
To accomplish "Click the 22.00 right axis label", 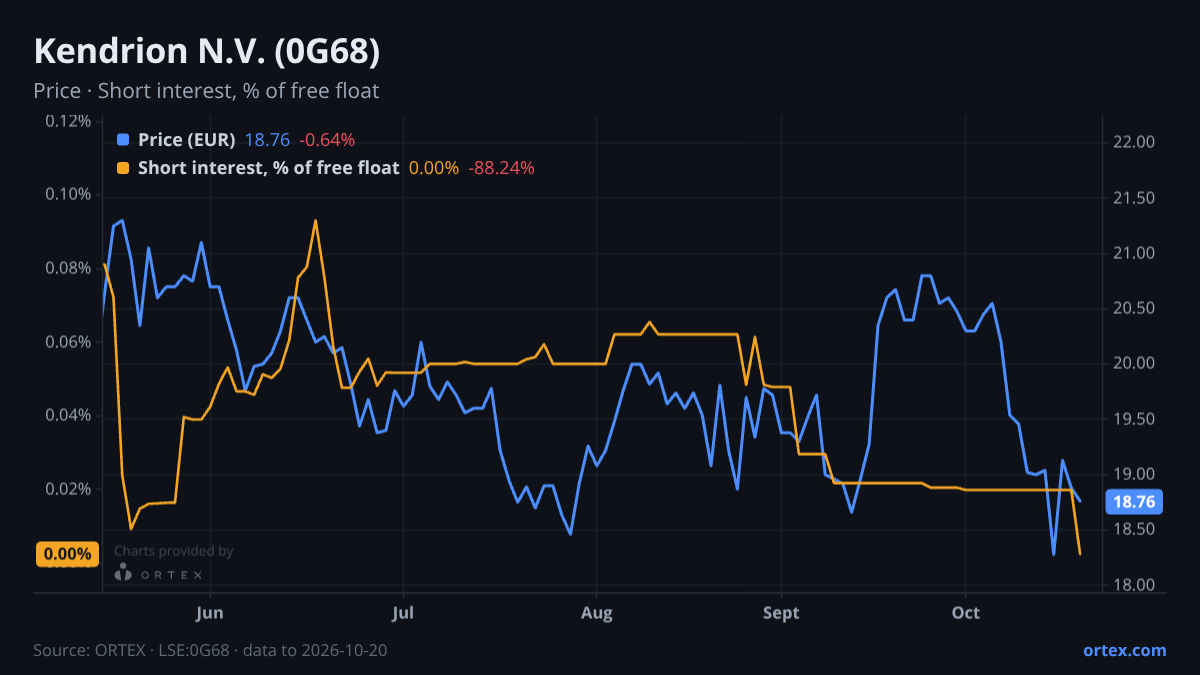I will point(1134,142).
